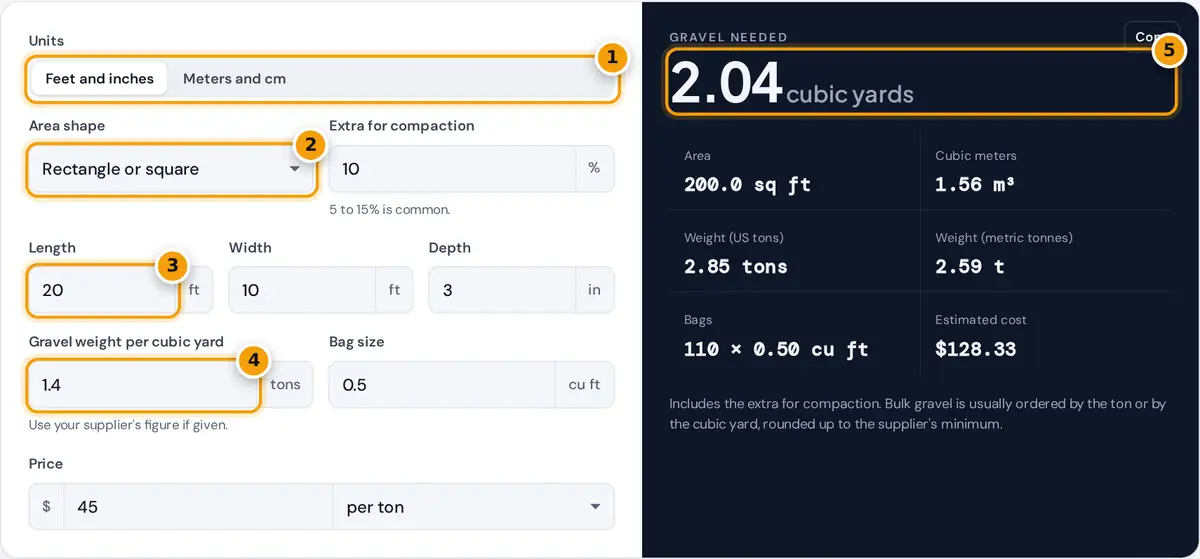This screenshot has height=559, width=1200.
Task: Focus the Width input field
Action: (302, 290)
